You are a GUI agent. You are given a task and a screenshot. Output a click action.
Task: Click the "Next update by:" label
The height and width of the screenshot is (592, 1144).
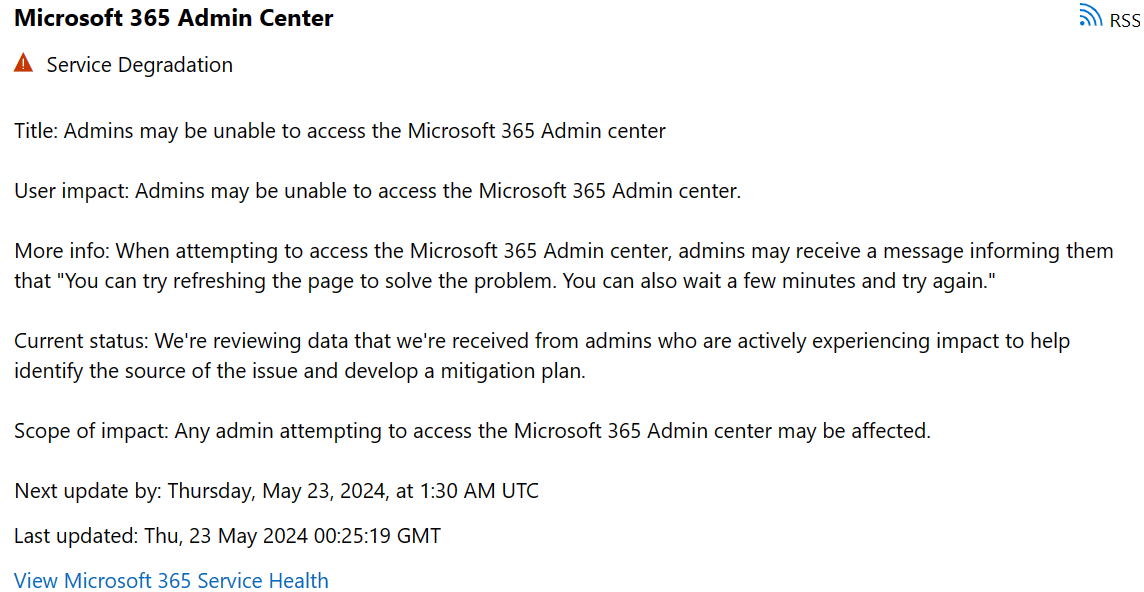click(88, 491)
